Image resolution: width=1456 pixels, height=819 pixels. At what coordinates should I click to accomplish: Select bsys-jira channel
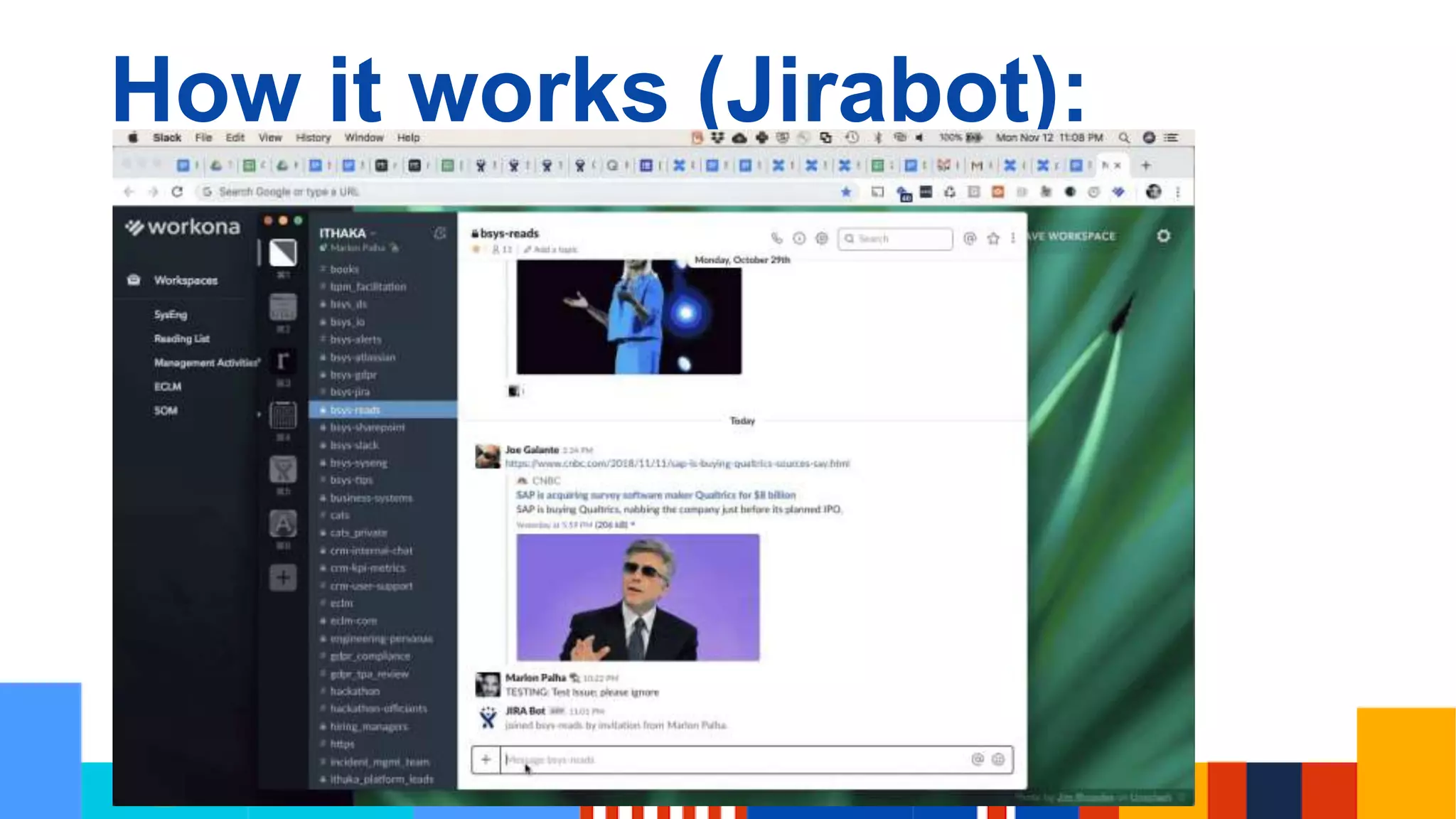coord(349,392)
